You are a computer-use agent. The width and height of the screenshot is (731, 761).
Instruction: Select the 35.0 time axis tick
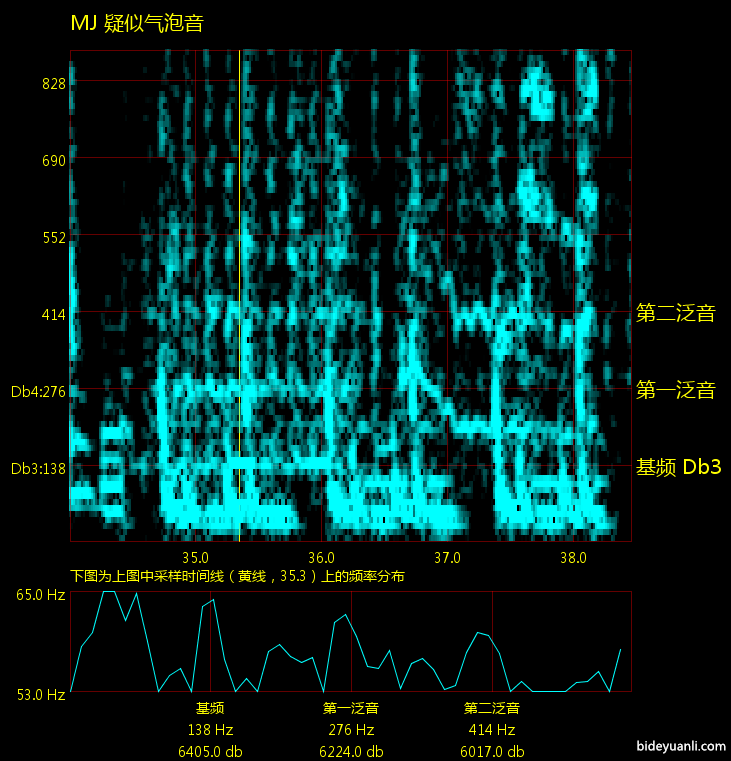click(x=195, y=557)
